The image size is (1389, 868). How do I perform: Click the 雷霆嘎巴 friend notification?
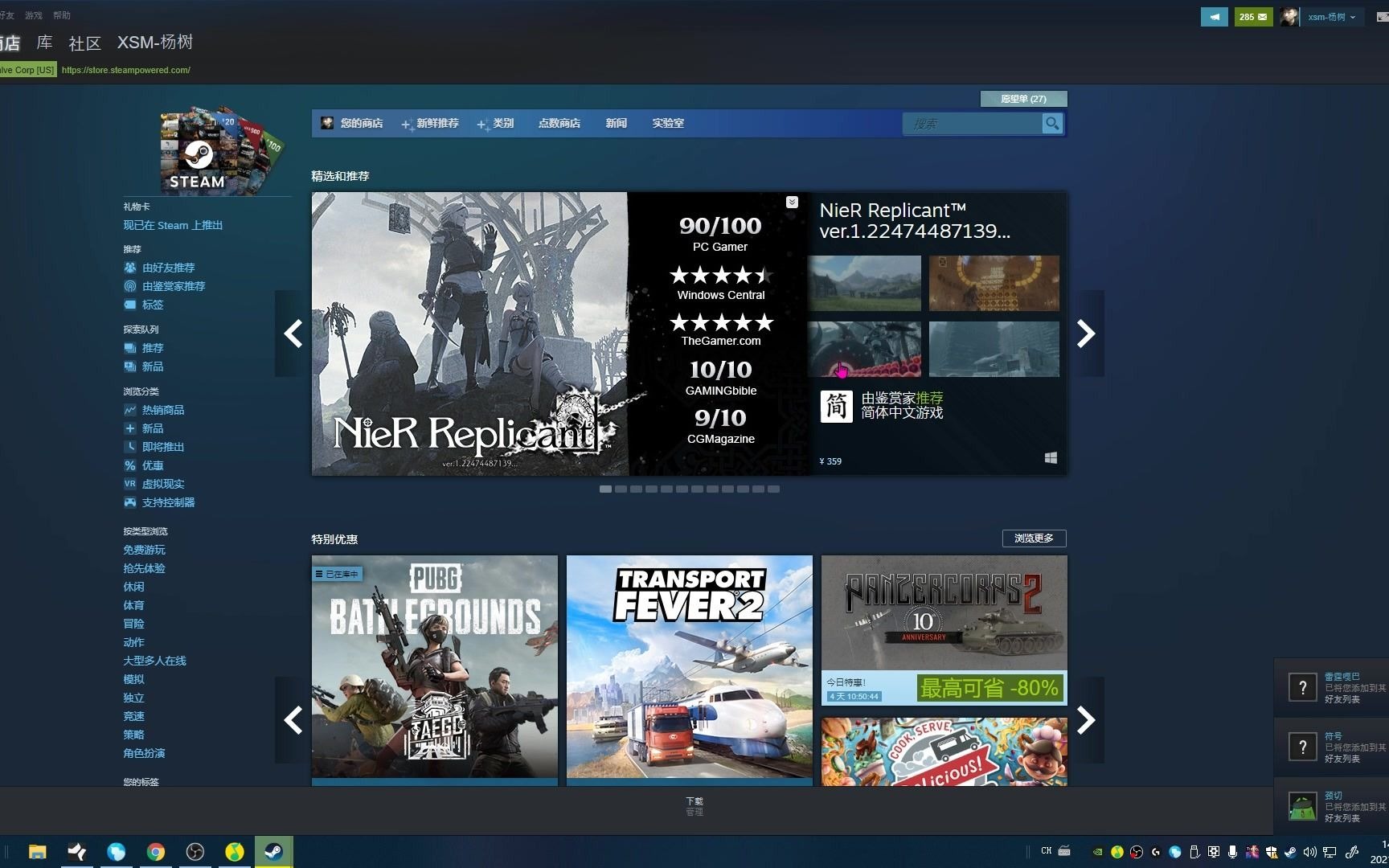coord(1331,688)
